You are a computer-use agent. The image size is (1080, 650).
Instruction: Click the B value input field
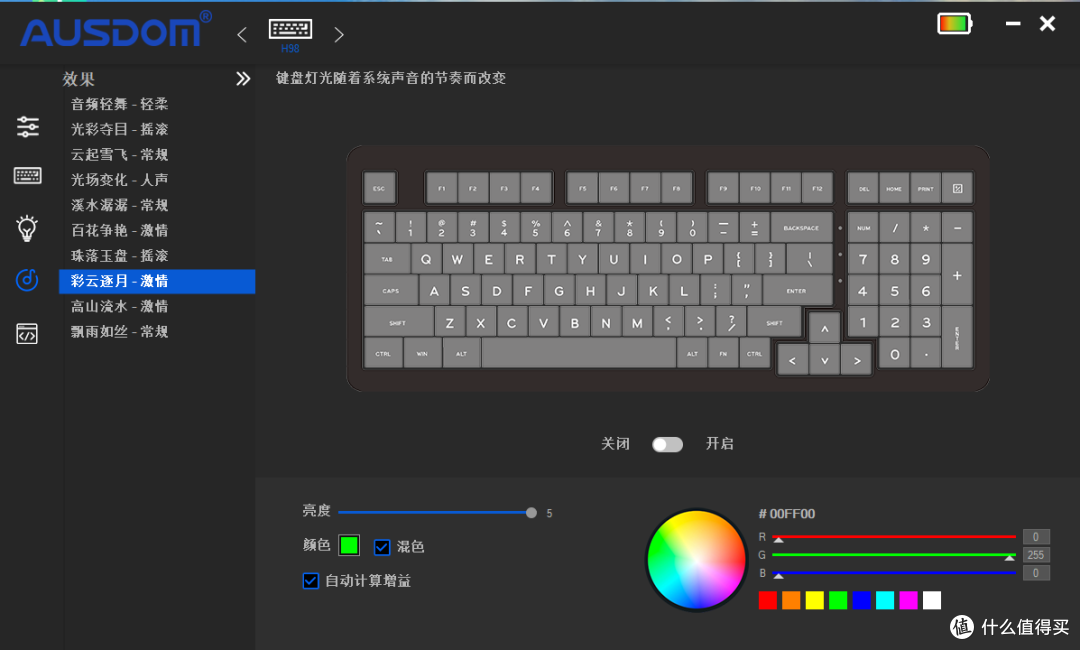(x=1036, y=573)
